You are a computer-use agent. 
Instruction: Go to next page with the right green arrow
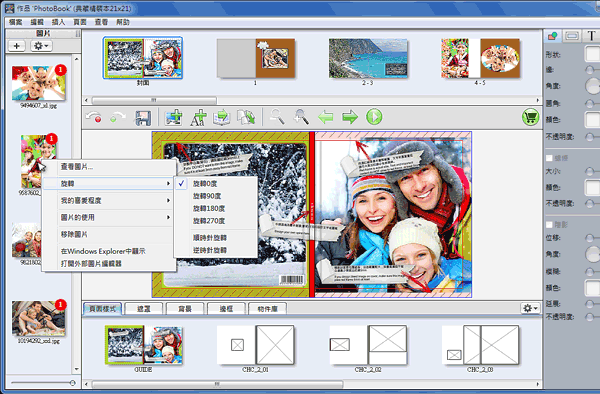click(x=350, y=117)
